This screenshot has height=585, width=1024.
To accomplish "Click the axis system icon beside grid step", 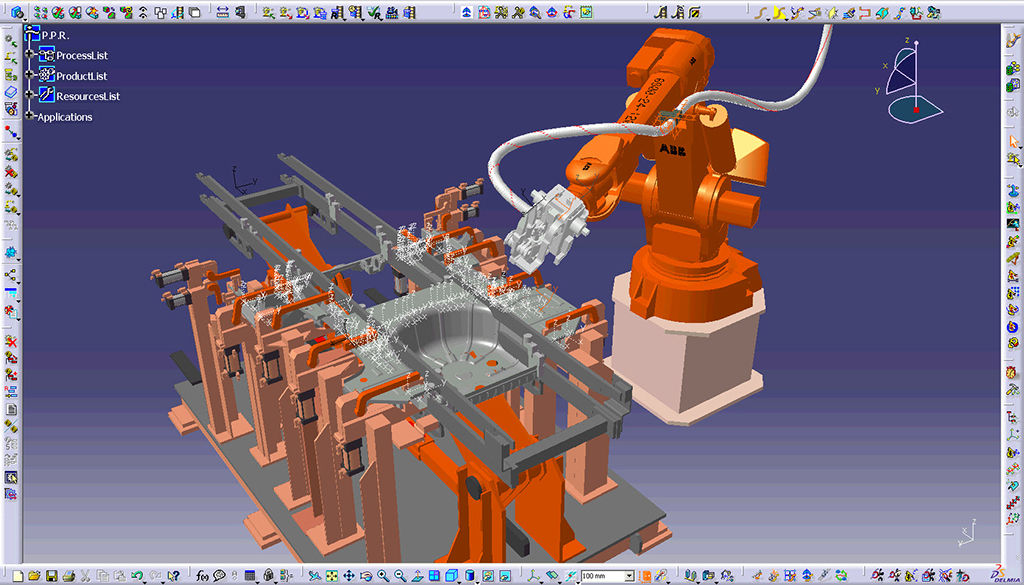I will [x=534, y=576].
